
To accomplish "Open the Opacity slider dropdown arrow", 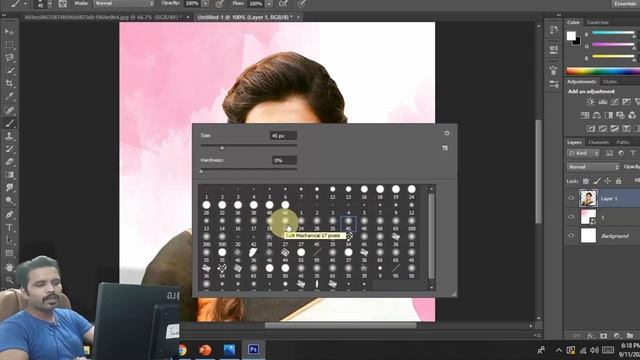I will pos(205,4).
